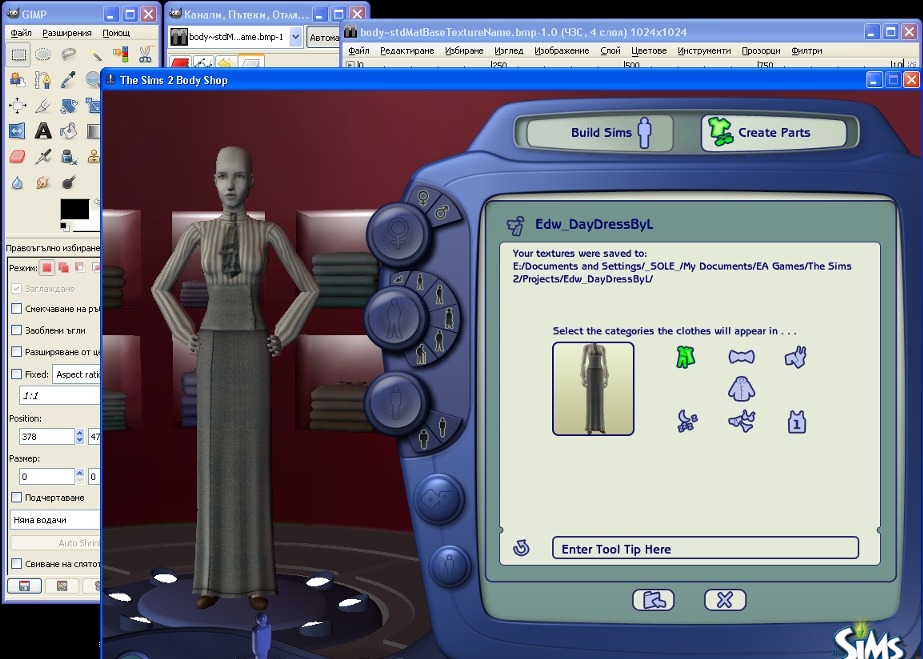Open the Файл menu in the image window

click(x=359, y=51)
